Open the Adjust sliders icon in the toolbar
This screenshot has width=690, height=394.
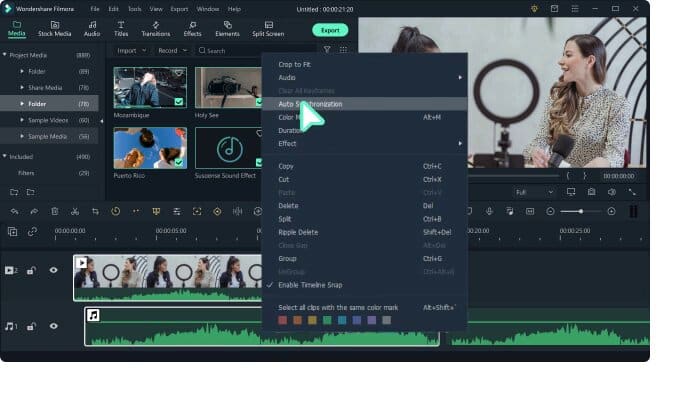click(x=176, y=212)
